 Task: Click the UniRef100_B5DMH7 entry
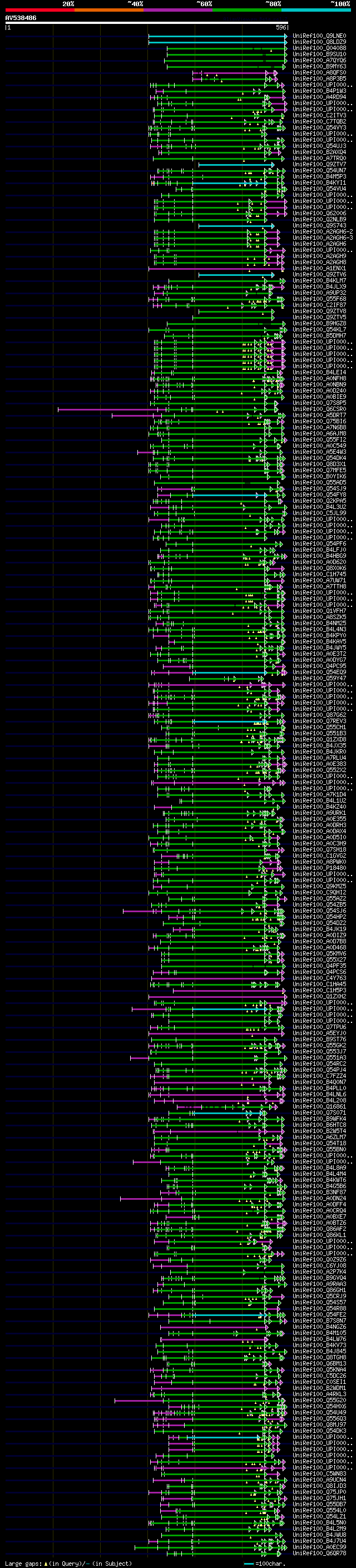coord(319,335)
